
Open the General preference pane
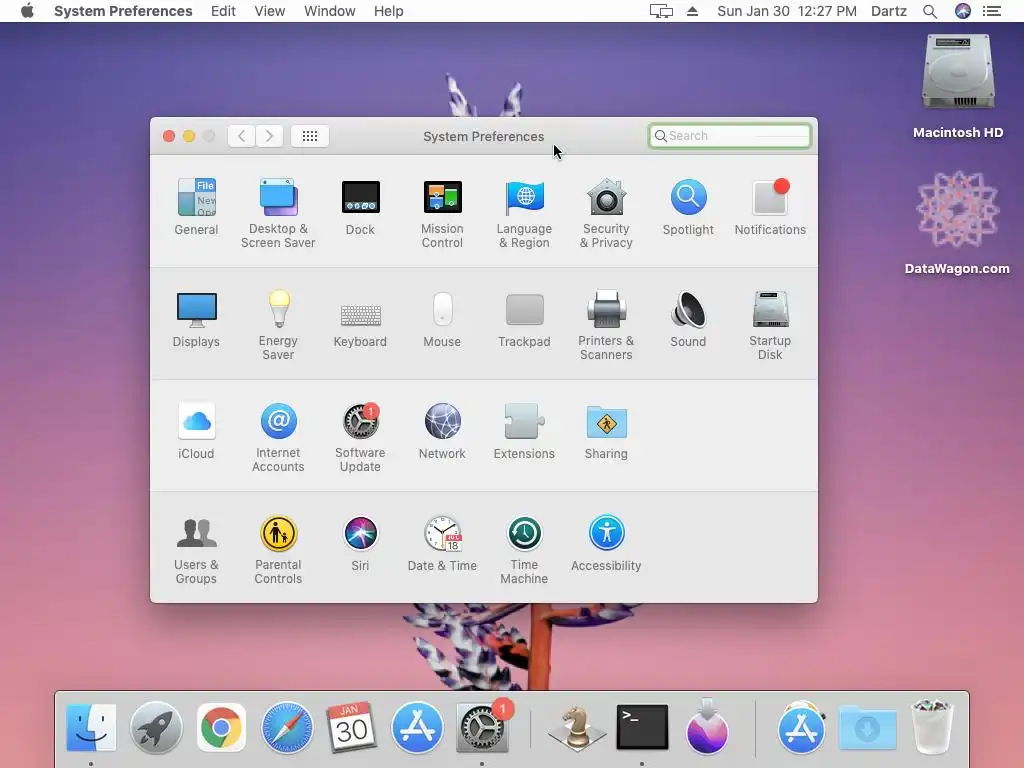[196, 206]
